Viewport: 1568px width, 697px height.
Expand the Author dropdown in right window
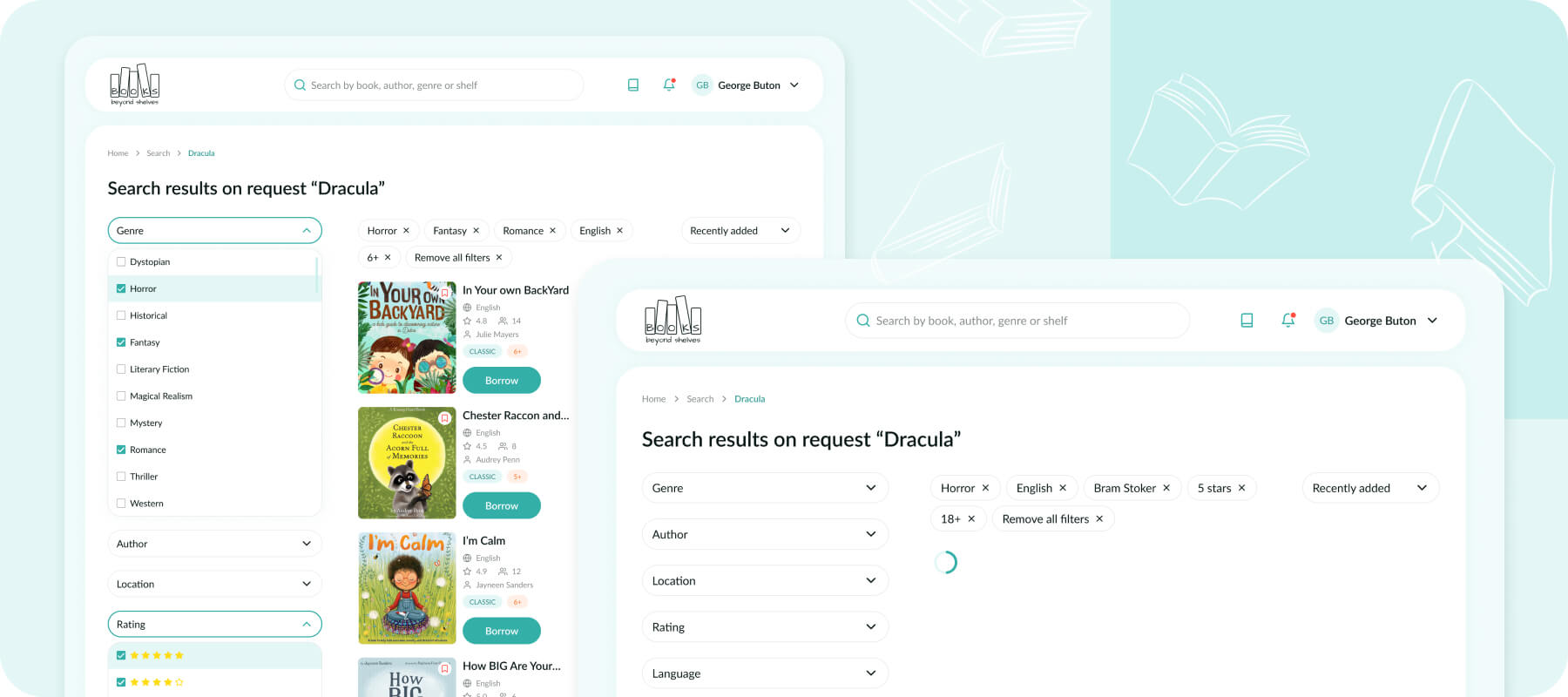click(765, 534)
